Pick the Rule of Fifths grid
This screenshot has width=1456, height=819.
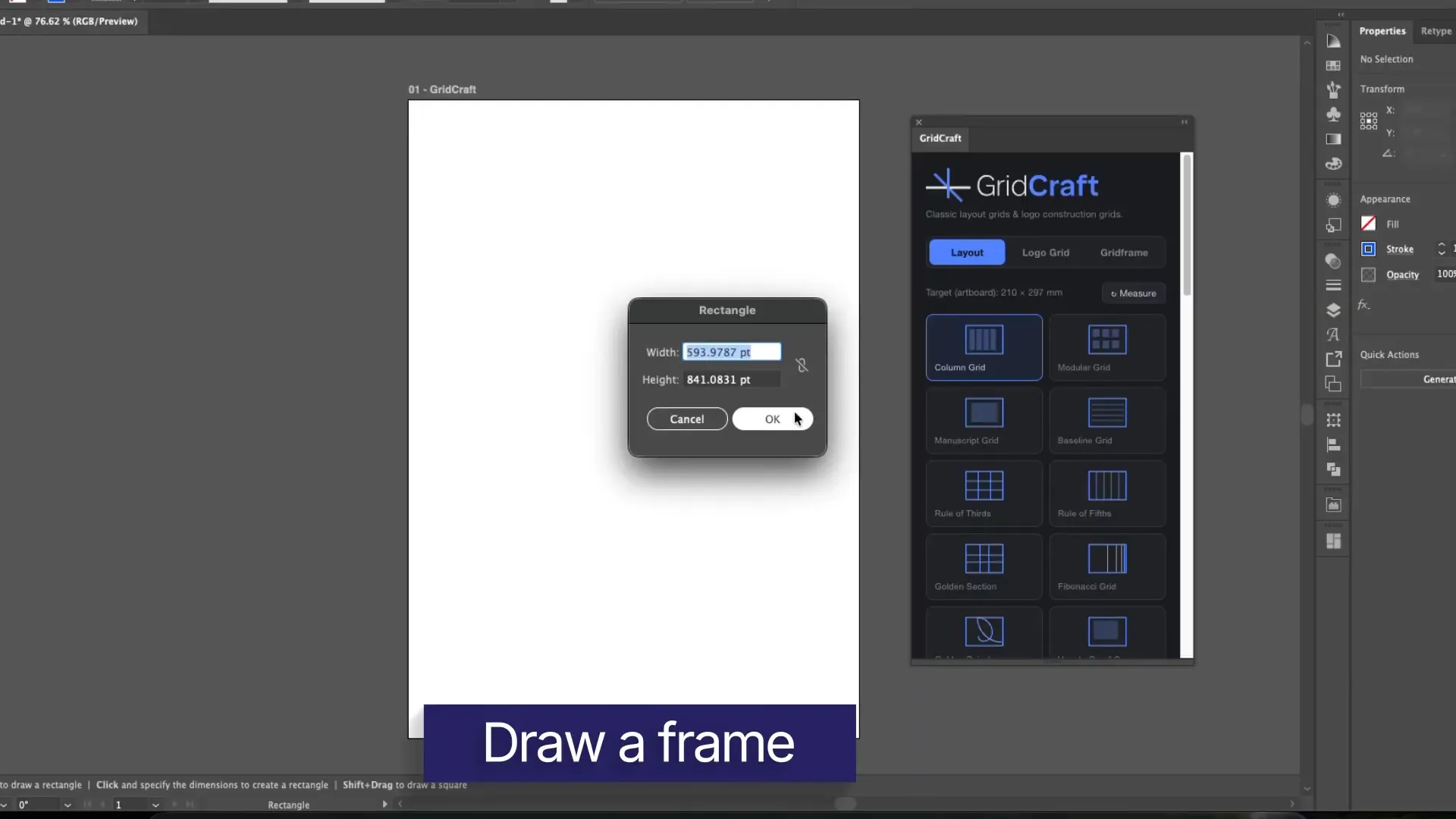1107,494
